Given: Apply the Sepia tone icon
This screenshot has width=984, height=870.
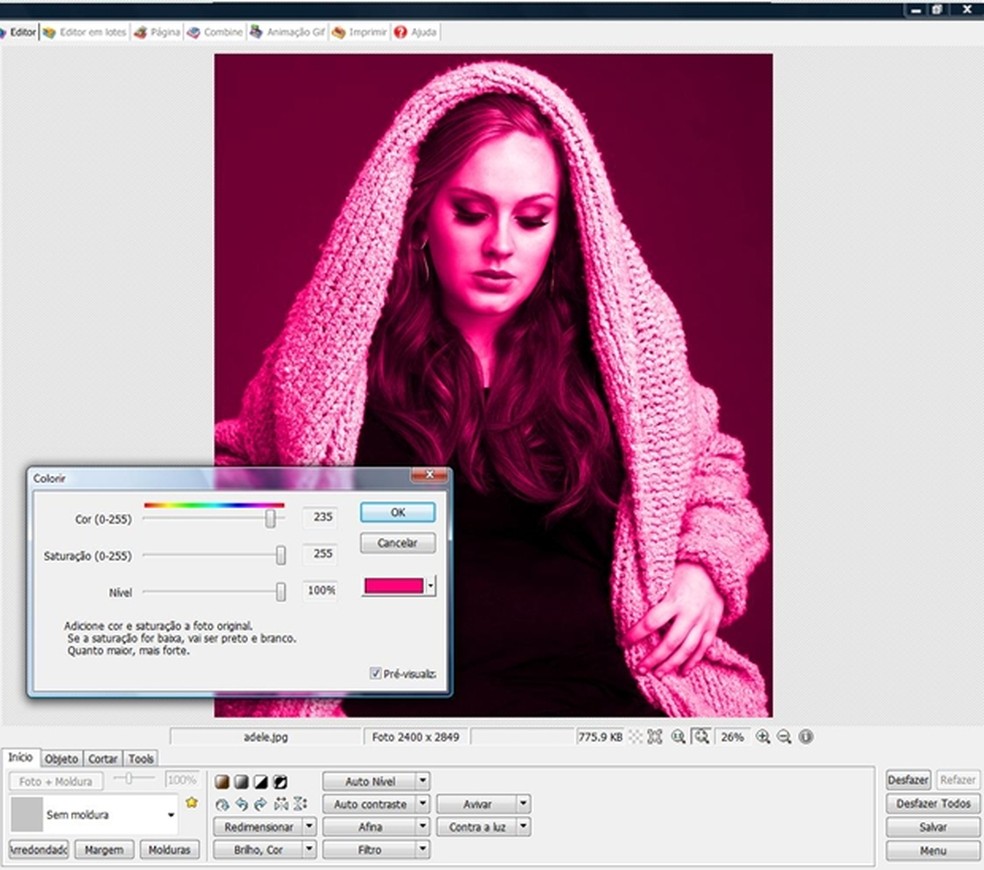Looking at the screenshot, I should [222, 781].
